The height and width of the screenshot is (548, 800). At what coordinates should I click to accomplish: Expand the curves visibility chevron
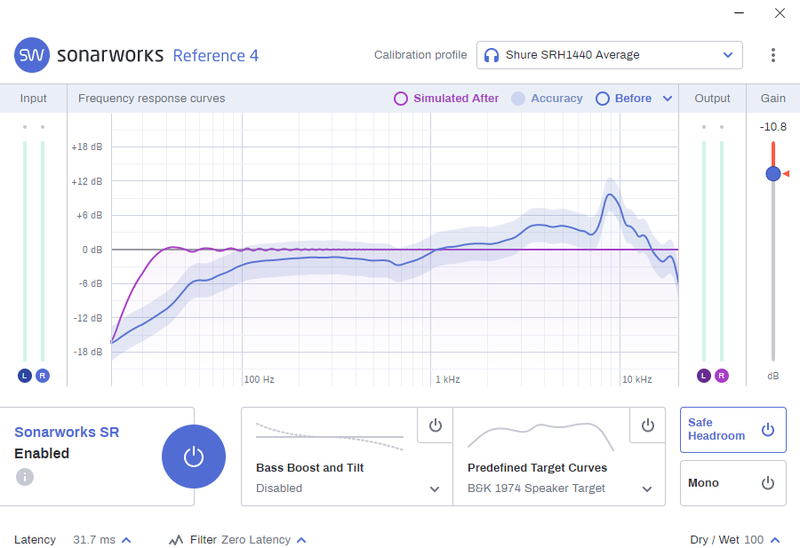click(667, 98)
